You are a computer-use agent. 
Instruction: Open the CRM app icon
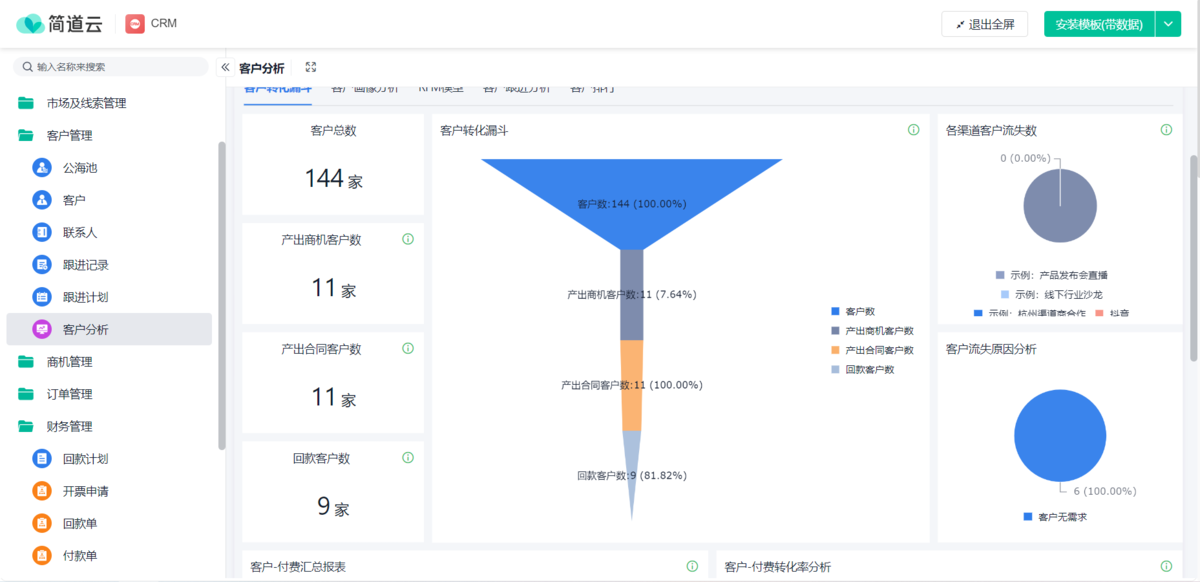point(135,23)
